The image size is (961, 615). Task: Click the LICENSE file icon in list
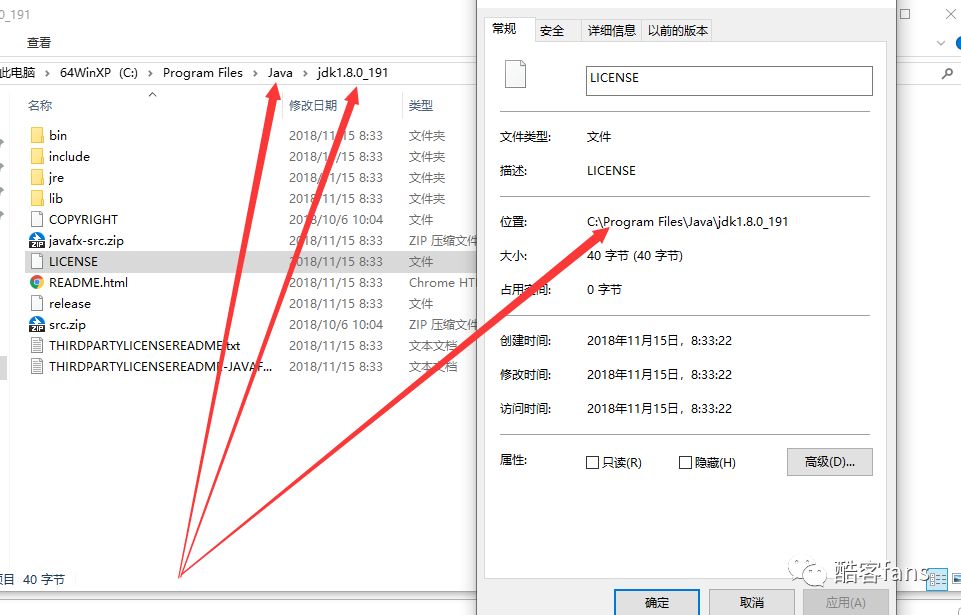(37, 261)
